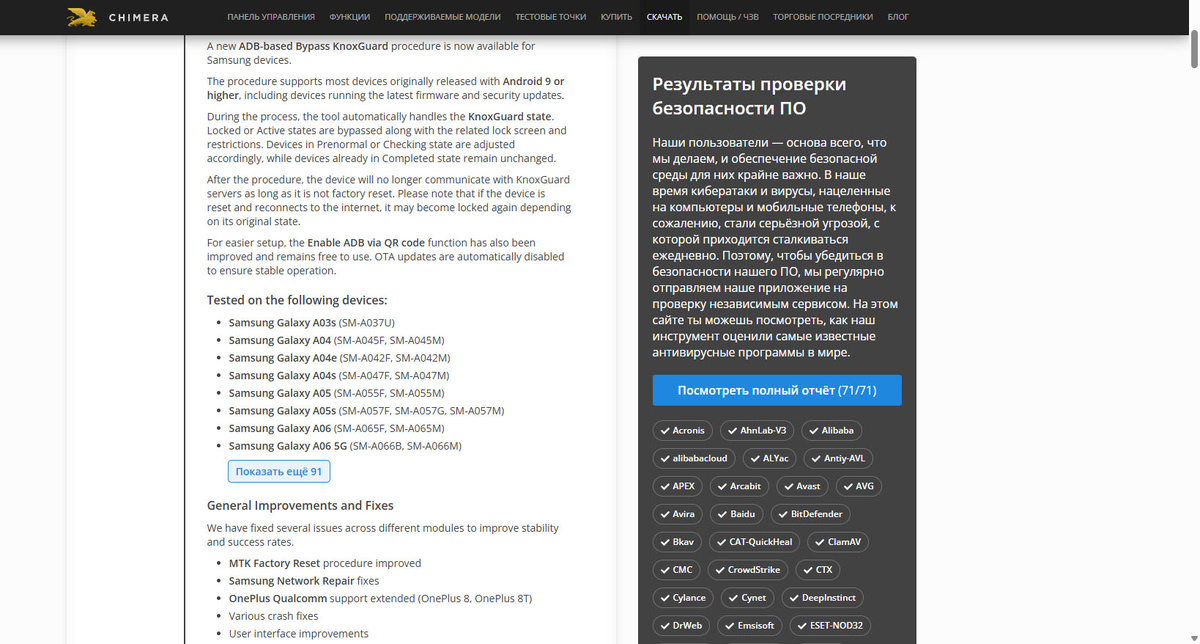Select the alibabacloud badge
The width and height of the screenshot is (1200, 644).
coord(694,458)
